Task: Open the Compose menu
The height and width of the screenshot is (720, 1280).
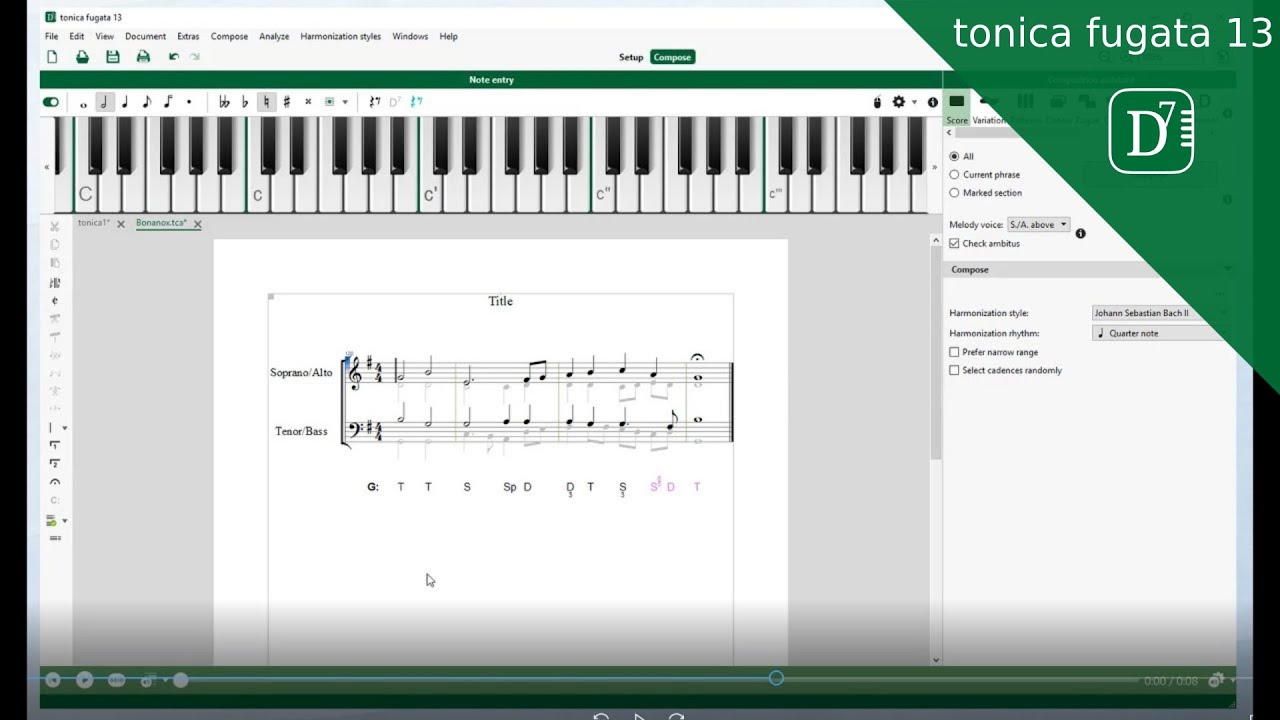Action: point(229,36)
